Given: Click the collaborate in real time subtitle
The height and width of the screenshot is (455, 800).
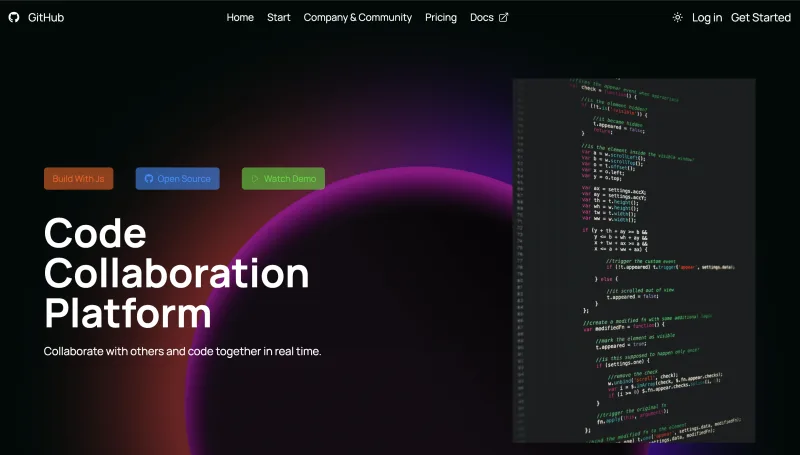Looking at the screenshot, I should [x=182, y=351].
